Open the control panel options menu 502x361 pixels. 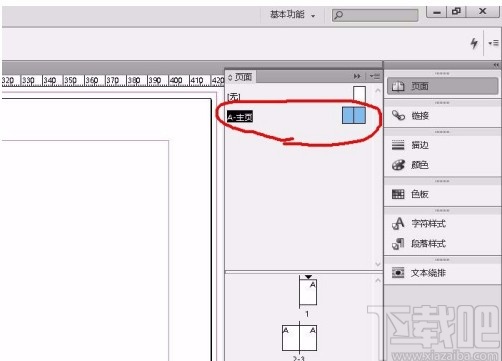coord(493,43)
